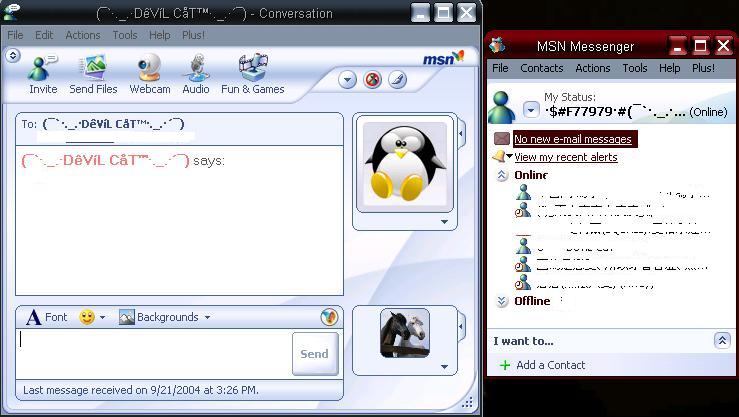Open Edit menu in Conversation window
The width and height of the screenshot is (739, 417).
click(44, 35)
